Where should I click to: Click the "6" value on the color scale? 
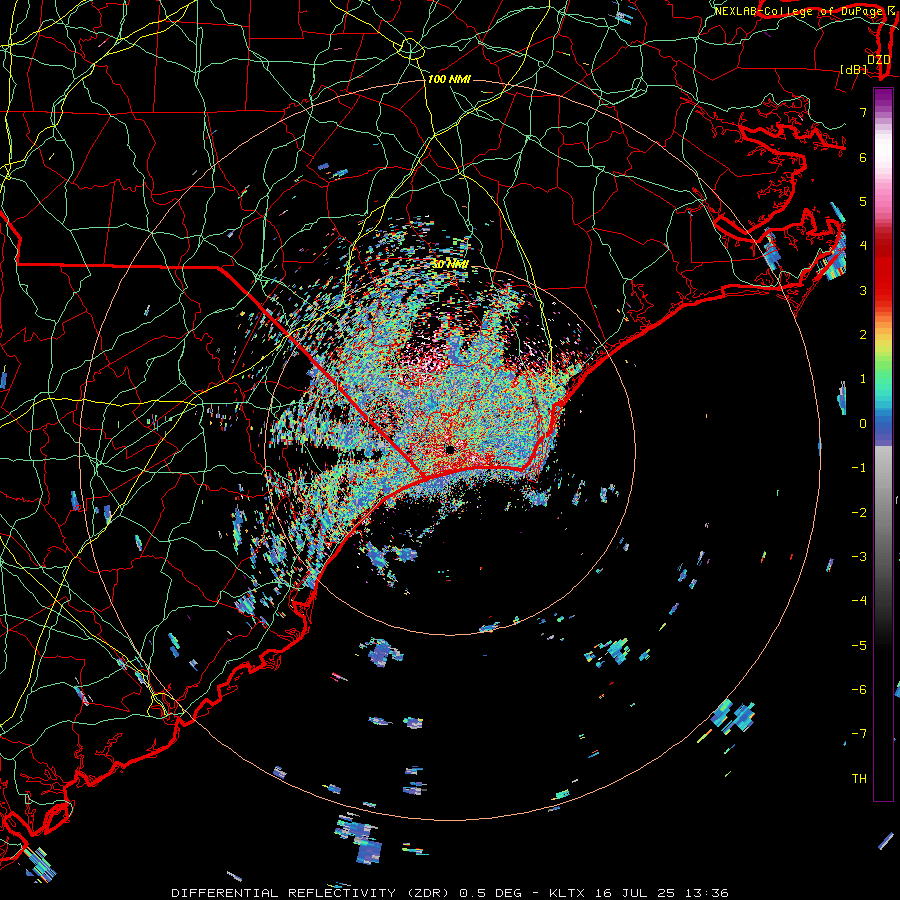tap(863, 157)
